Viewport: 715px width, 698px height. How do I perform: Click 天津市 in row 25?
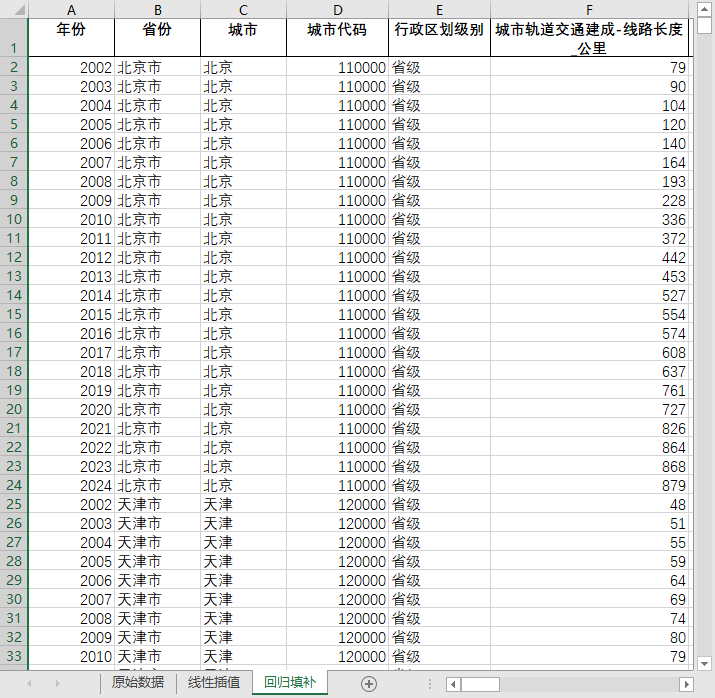(157, 504)
